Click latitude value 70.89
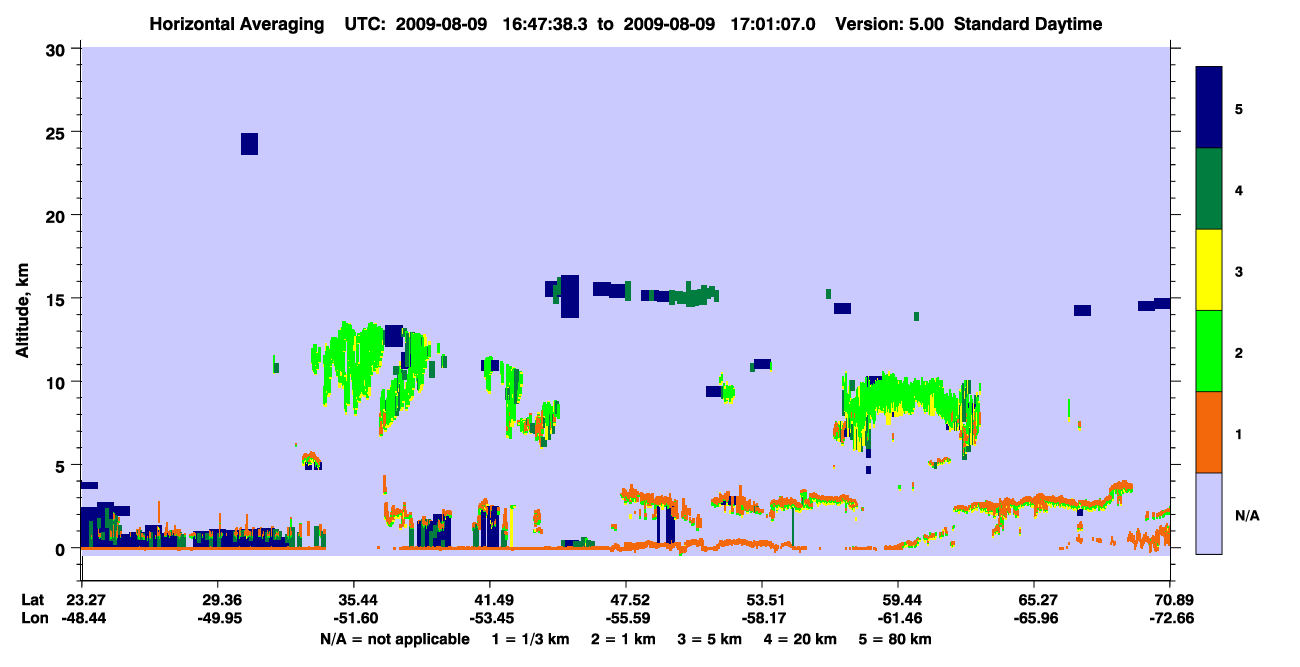Viewport: 1300px width, 667px height. pos(1170,600)
